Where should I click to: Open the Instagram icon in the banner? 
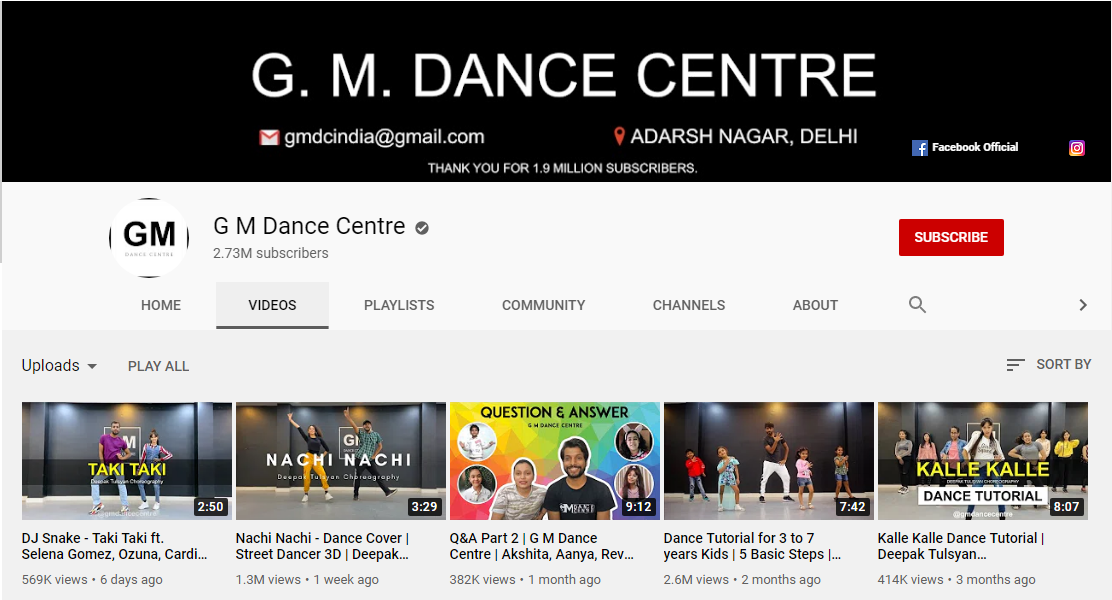(1077, 148)
